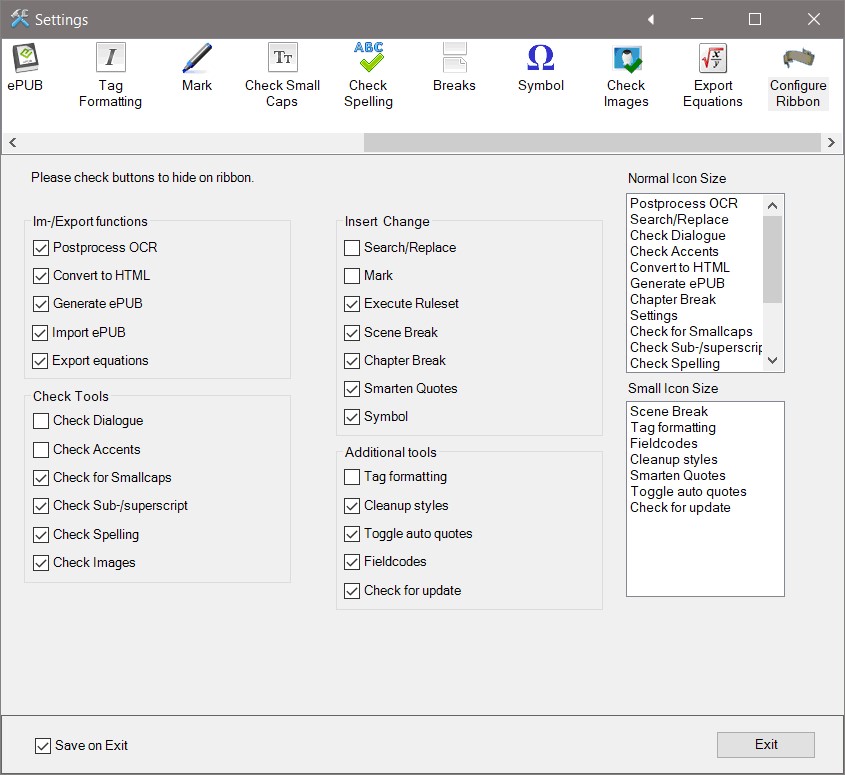Toggle the Scene Break checkbox

coord(352,333)
